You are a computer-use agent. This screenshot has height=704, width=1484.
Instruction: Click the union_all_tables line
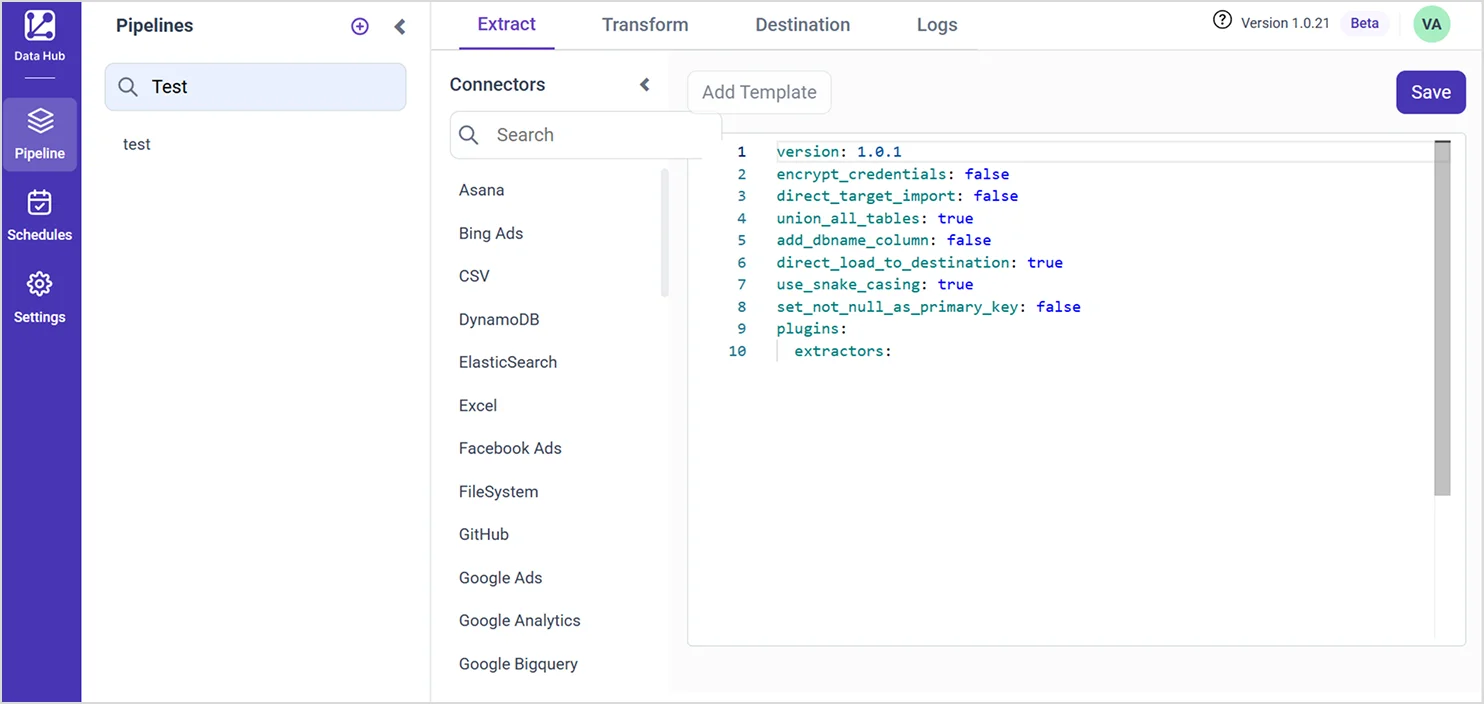click(875, 218)
